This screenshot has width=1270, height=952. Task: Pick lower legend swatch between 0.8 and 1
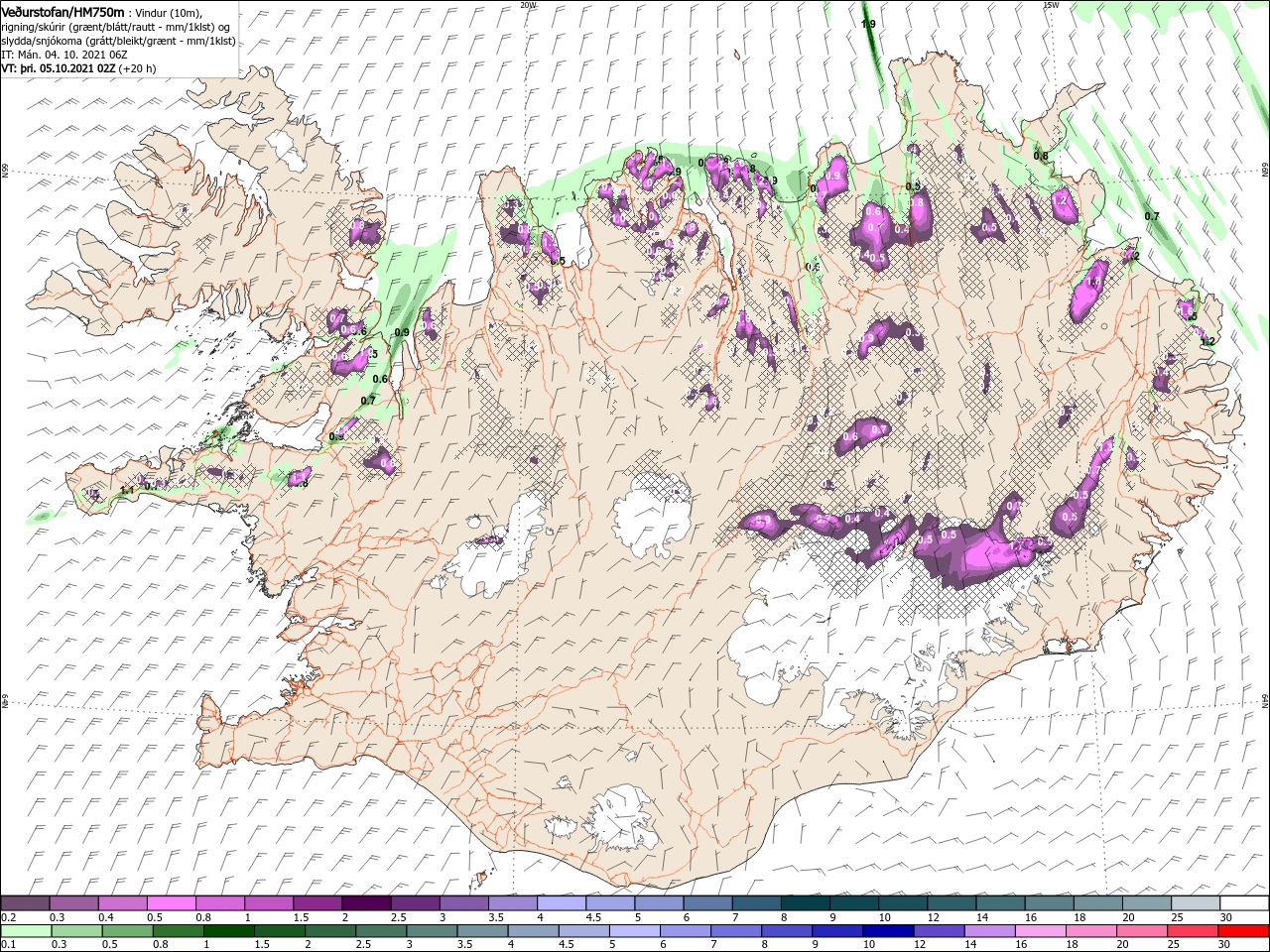[178, 931]
